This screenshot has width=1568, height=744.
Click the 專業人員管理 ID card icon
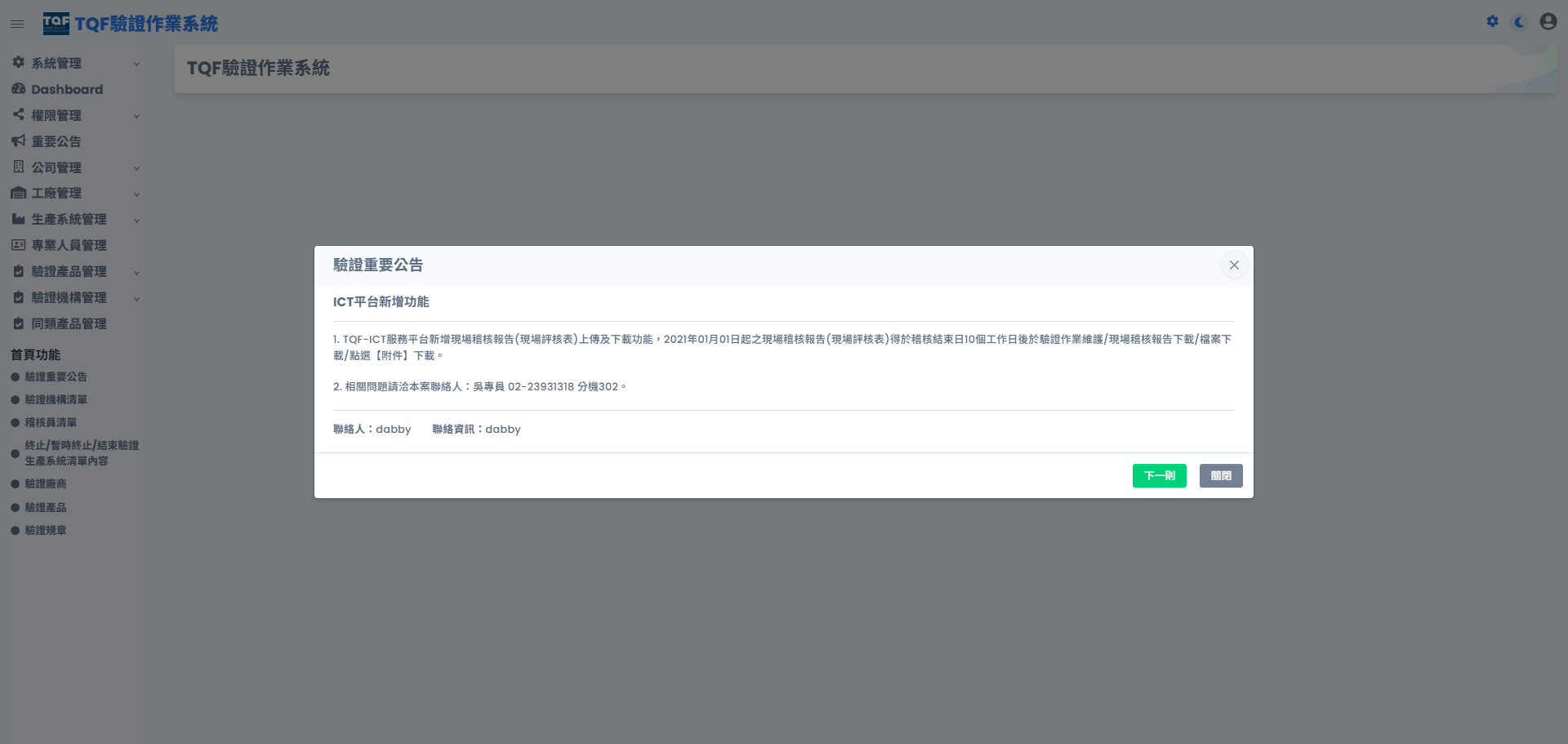[x=18, y=245]
